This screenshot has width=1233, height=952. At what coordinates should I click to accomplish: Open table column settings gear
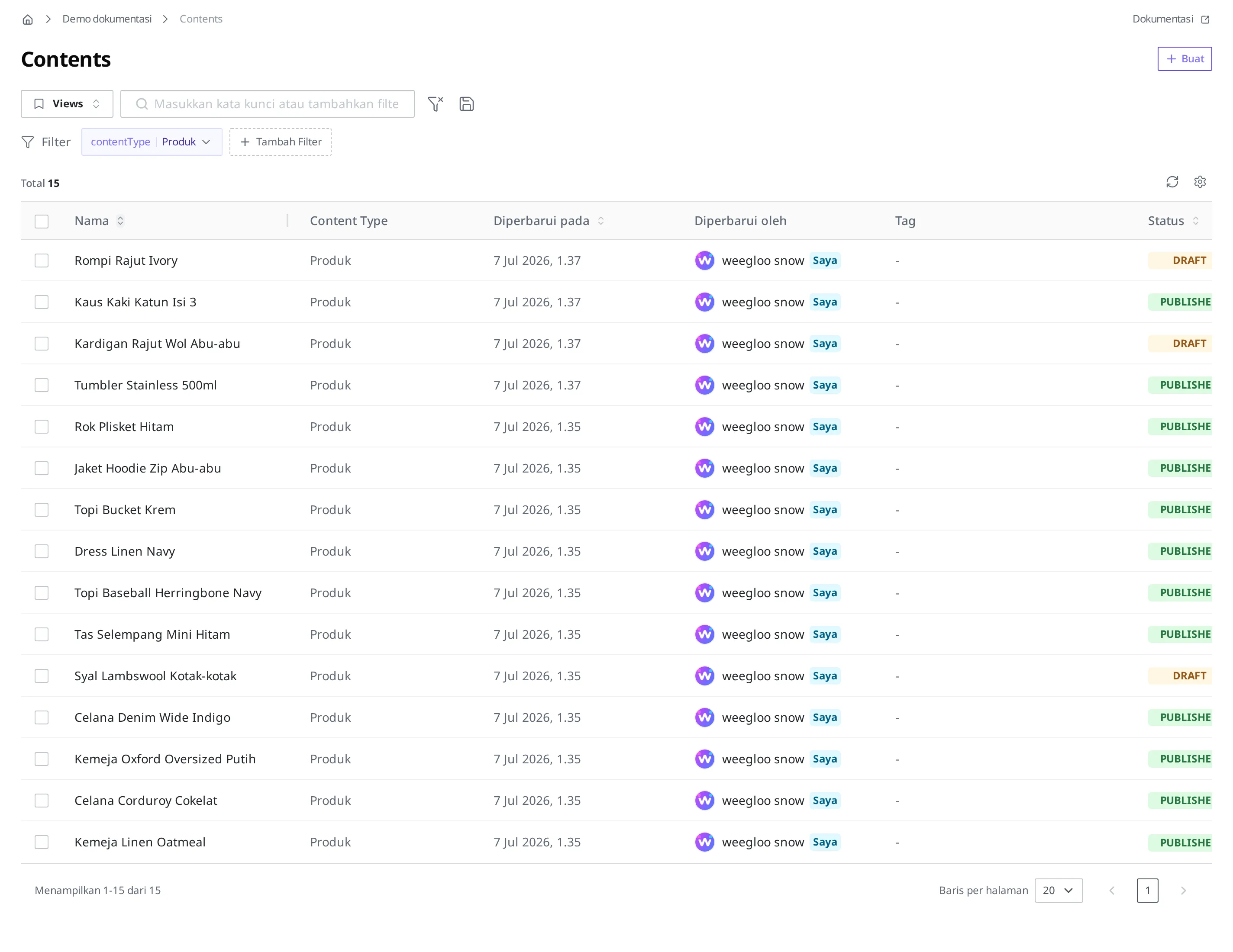tap(1200, 182)
